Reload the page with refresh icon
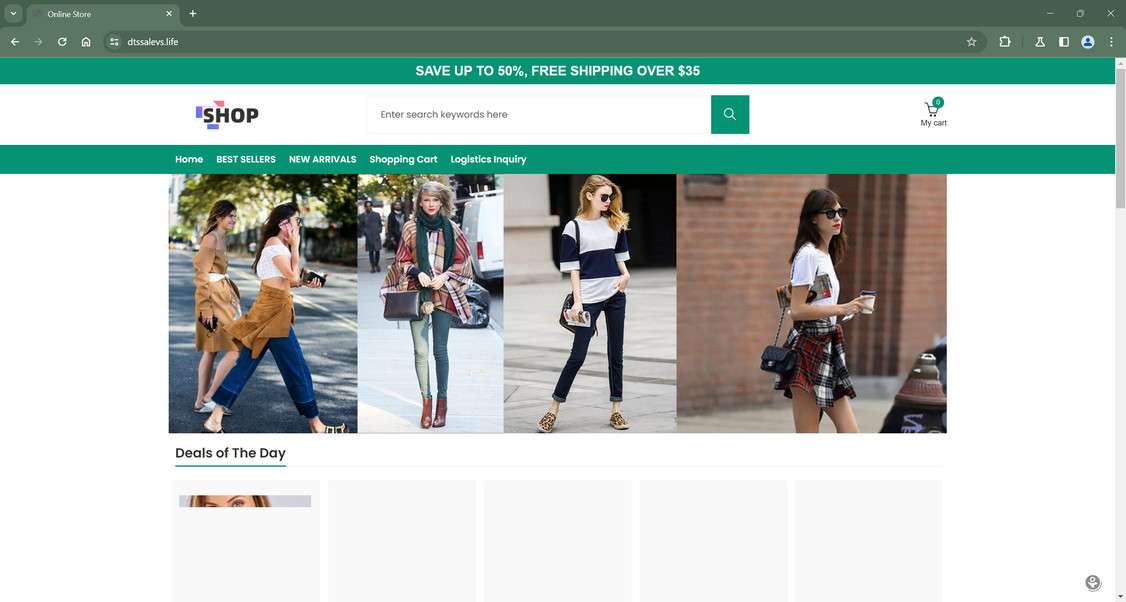 (62, 42)
